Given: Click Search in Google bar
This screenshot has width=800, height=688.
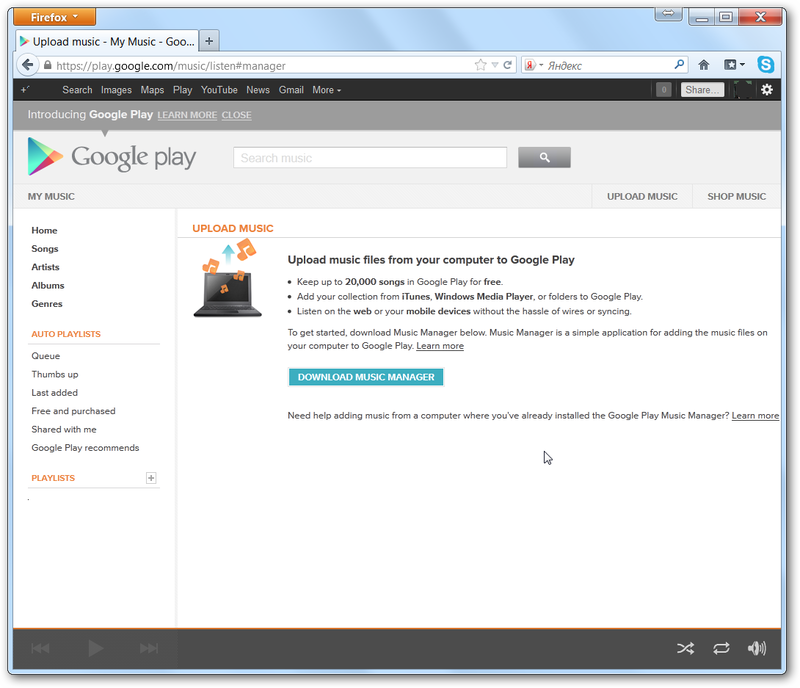Looking at the screenshot, I should coord(77,90).
